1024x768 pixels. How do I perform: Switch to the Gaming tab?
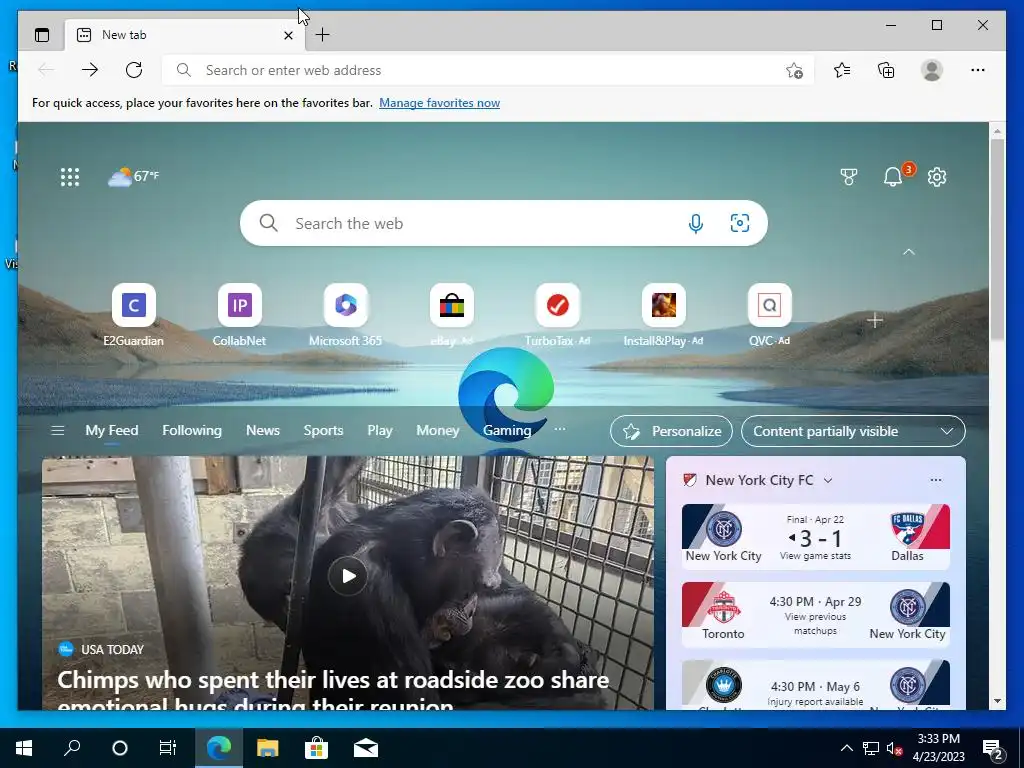(507, 430)
